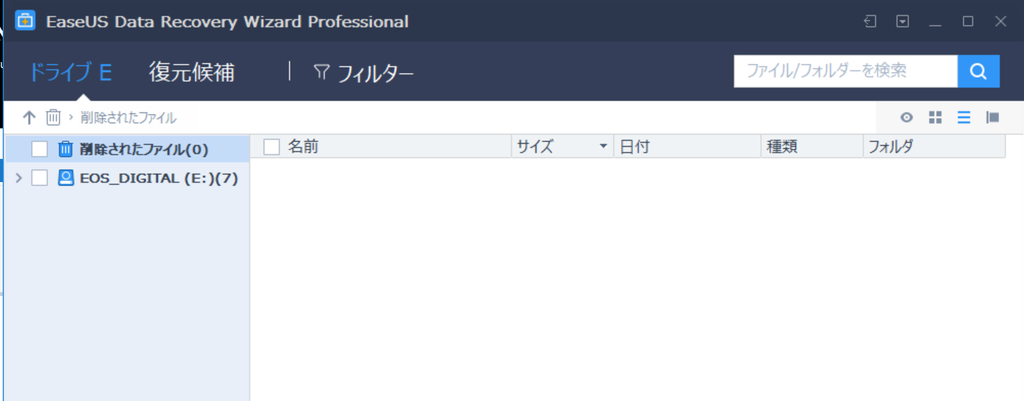Image resolution: width=1024 pixels, height=401 pixels.
Task: Select 削除されたファイル(0) tree item
Action: point(127,150)
